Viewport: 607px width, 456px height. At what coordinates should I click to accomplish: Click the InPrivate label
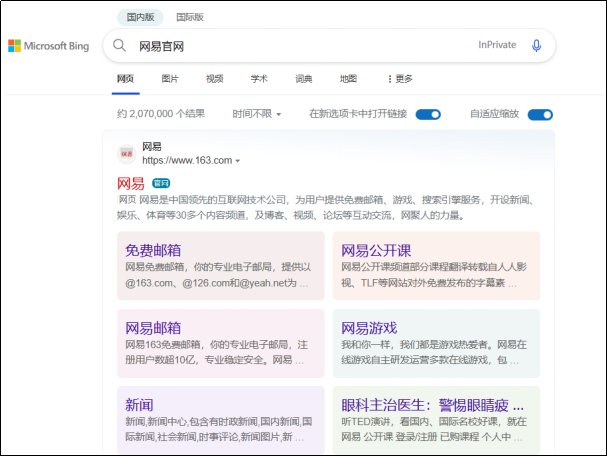[497, 45]
